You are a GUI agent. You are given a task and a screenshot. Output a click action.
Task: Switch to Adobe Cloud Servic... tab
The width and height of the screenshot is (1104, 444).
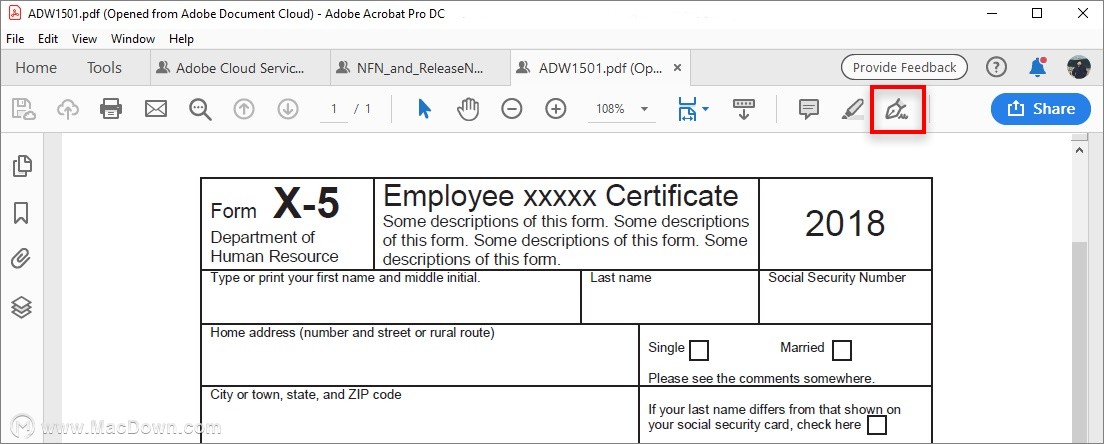click(x=240, y=68)
